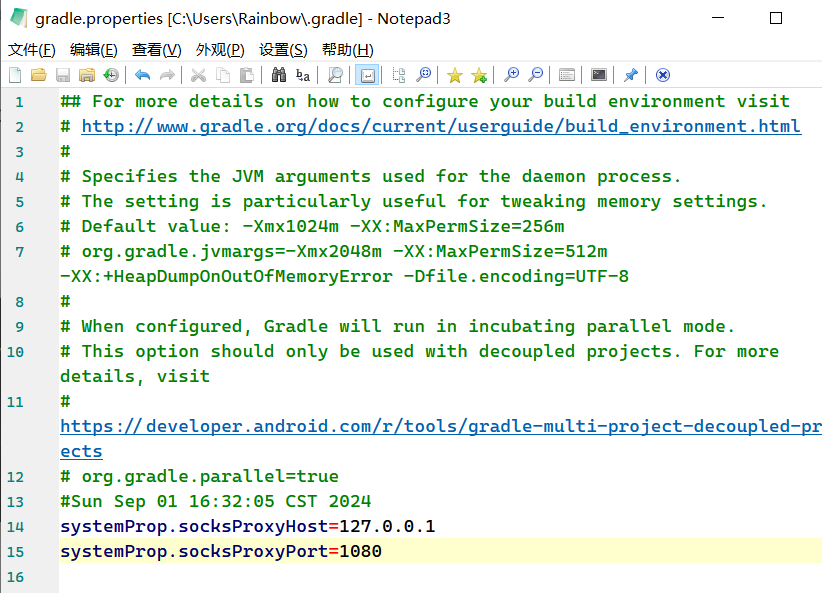Click the text 'systemProp.socksProxyHost'
This screenshot has height=593, width=822.
[194, 526]
